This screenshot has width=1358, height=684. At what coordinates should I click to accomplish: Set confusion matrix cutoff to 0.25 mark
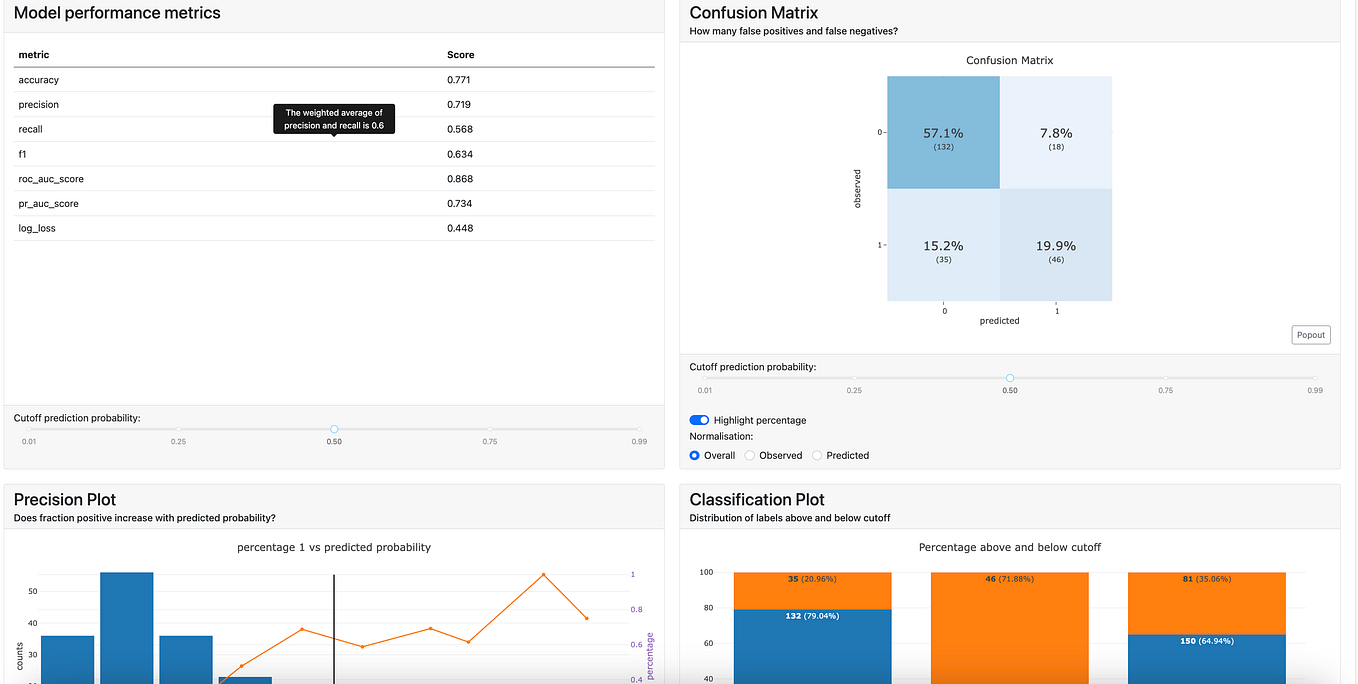click(855, 378)
